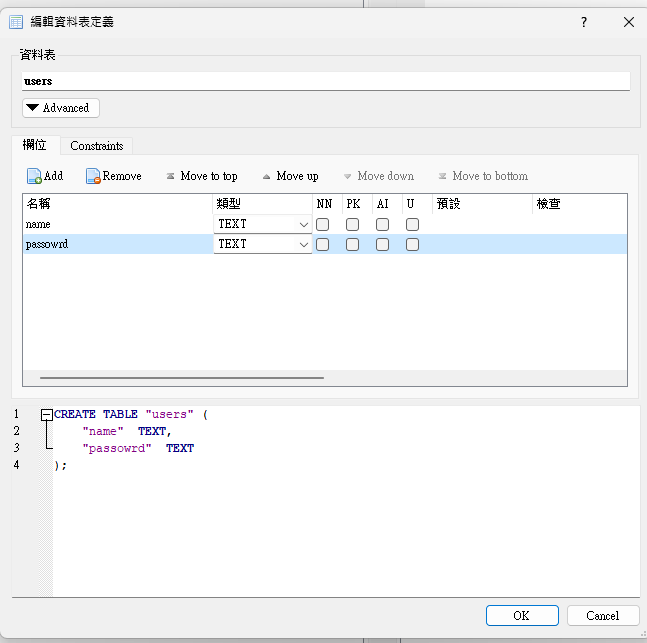This screenshot has height=643, width=647.
Task: Click Move to bottom icon
Action: (442, 176)
